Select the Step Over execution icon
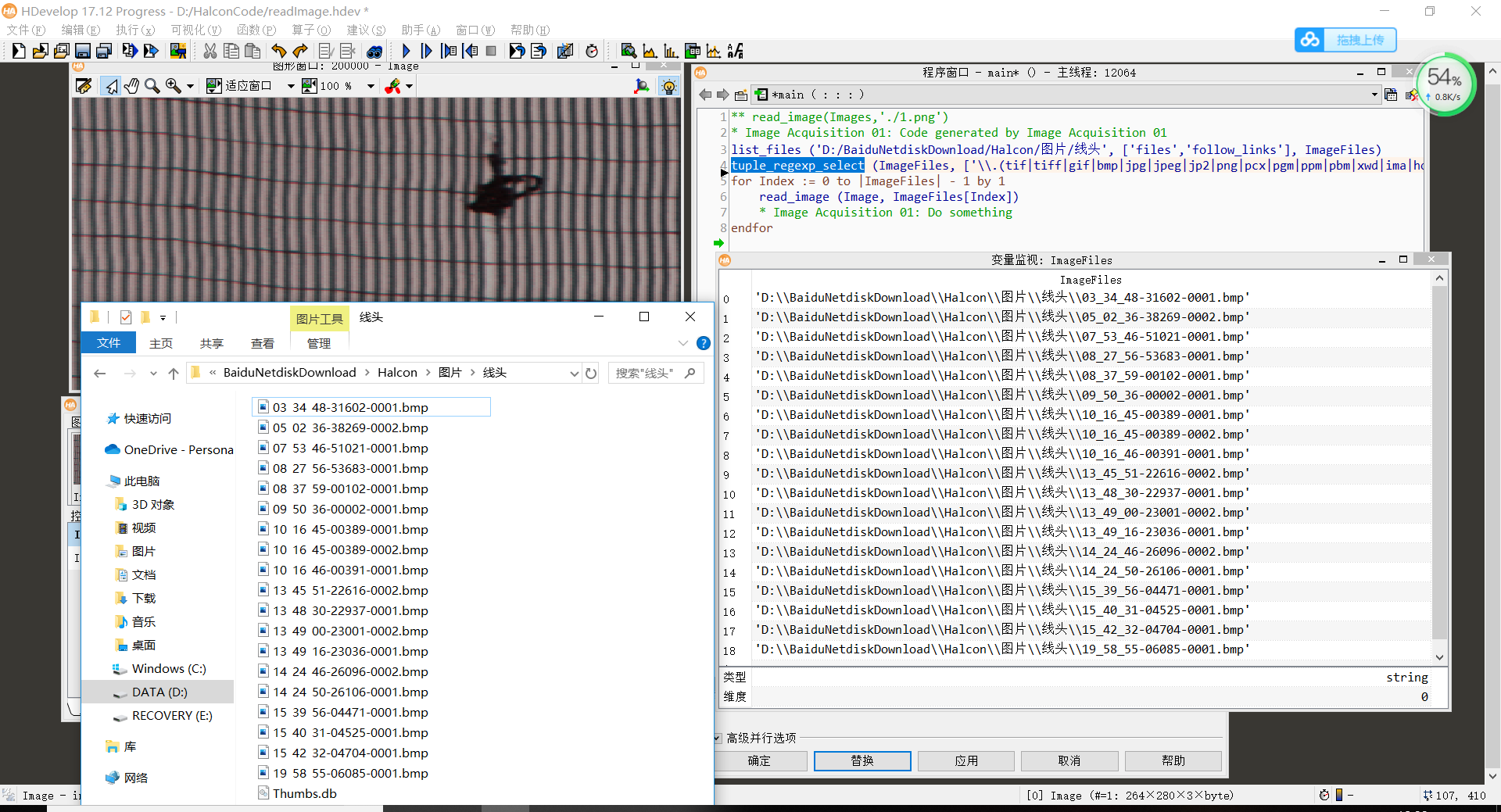1501x812 pixels. coord(427,51)
